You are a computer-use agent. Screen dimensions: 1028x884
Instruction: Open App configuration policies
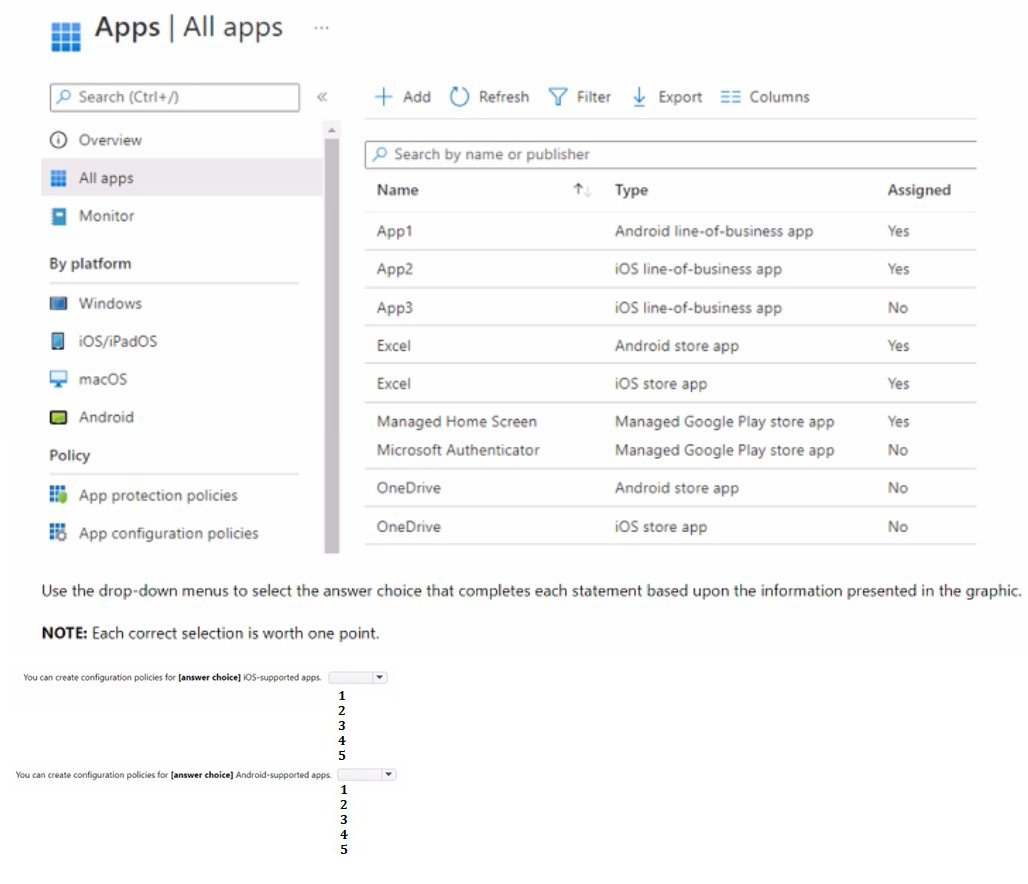point(168,533)
